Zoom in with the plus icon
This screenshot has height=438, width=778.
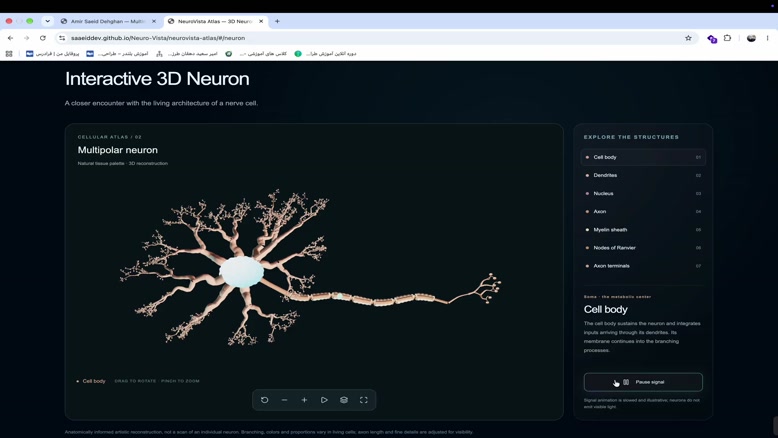304,400
